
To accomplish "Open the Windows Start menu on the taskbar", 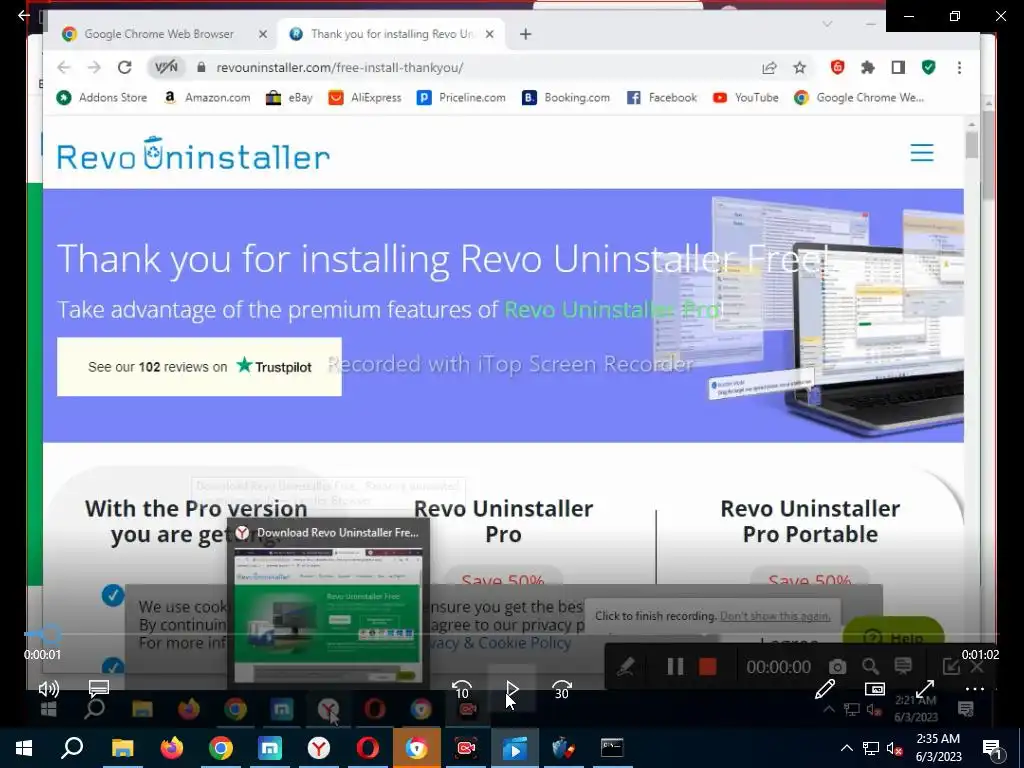I will tap(24, 748).
